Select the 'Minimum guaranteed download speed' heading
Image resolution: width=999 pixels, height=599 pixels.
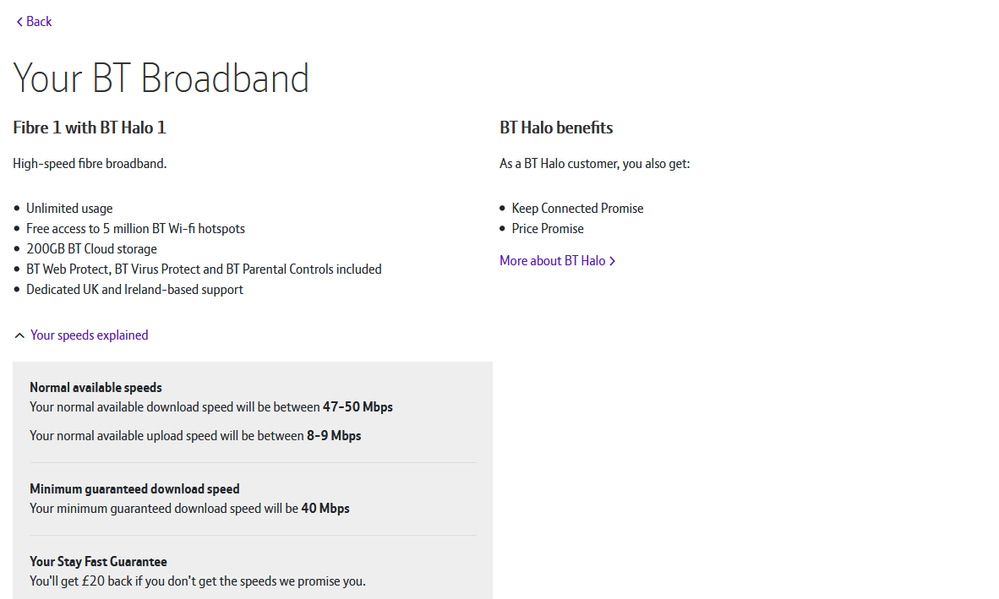coord(134,489)
